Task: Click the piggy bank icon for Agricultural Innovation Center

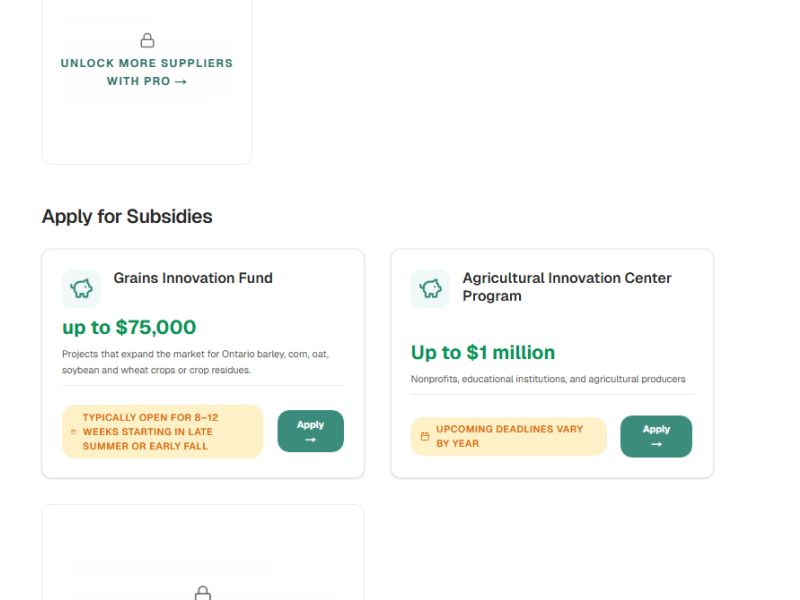Action: click(430, 288)
